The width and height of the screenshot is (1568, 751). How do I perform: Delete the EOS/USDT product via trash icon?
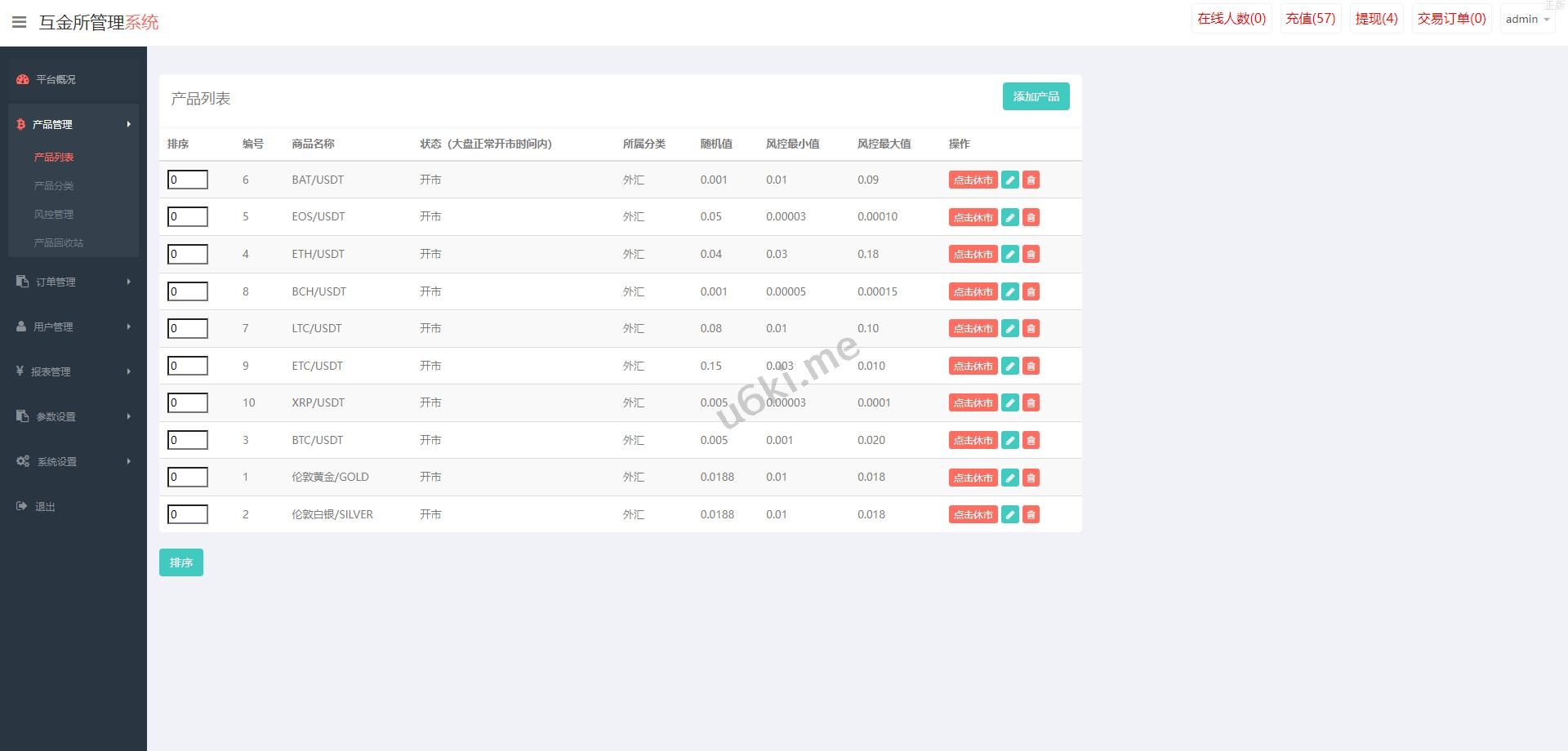point(1031,217)
